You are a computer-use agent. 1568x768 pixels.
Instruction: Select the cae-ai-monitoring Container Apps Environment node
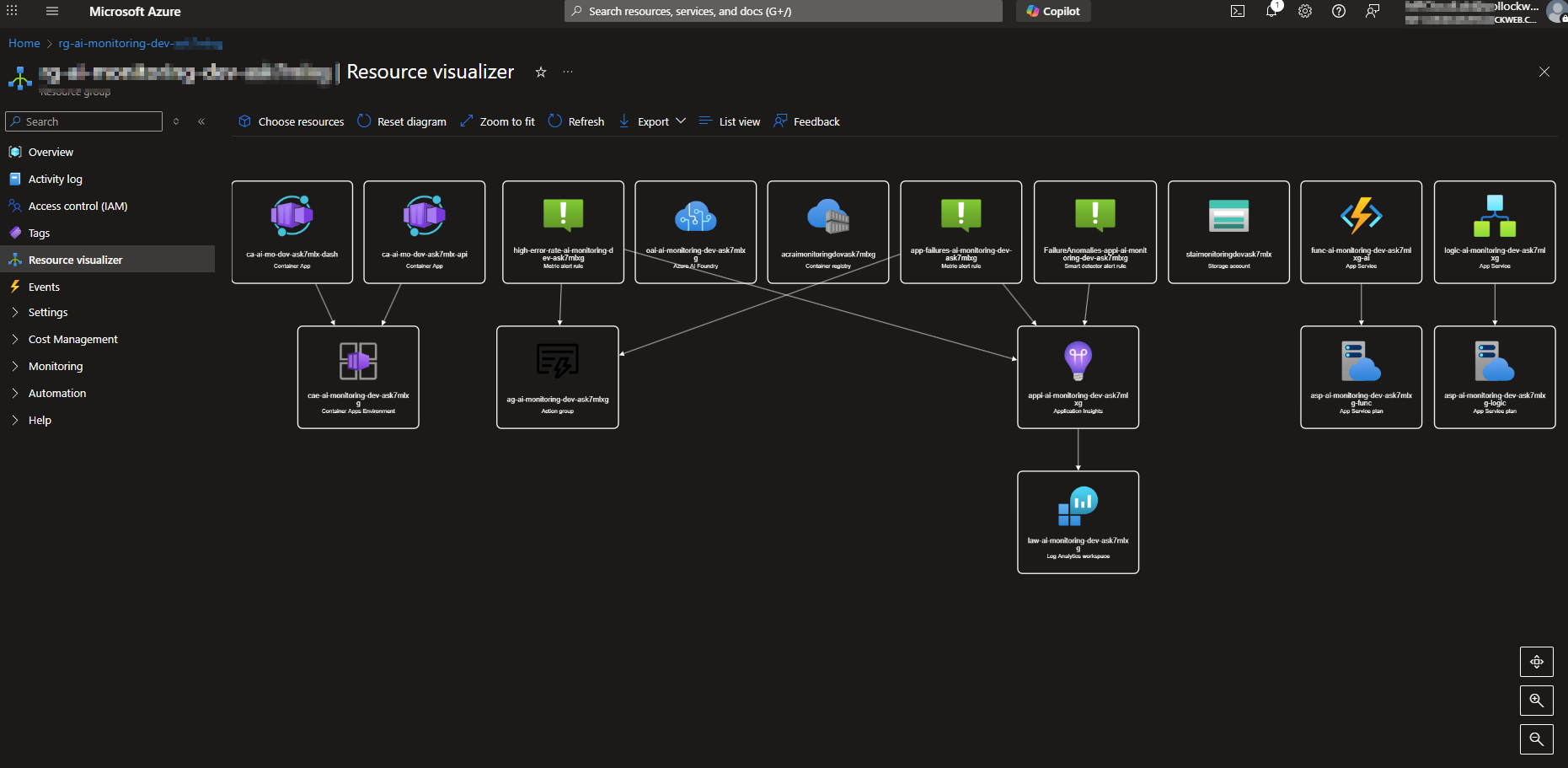[358, 377]
